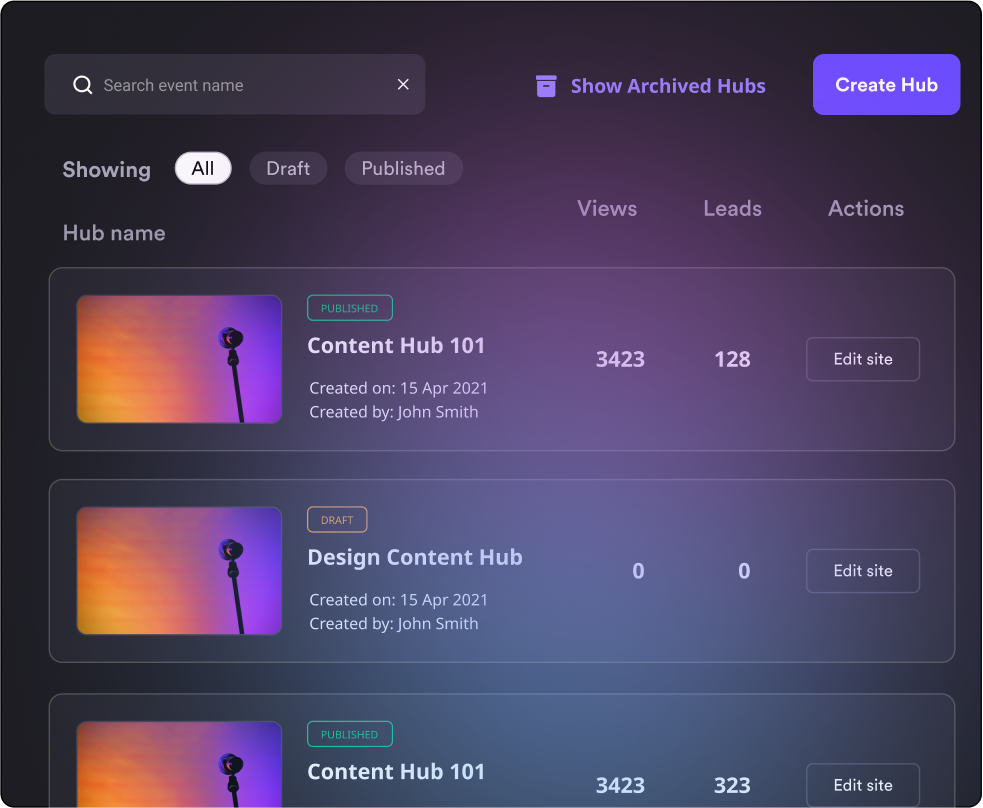Open the Design Content Hub title
The image size is (983, 808).
415,557
